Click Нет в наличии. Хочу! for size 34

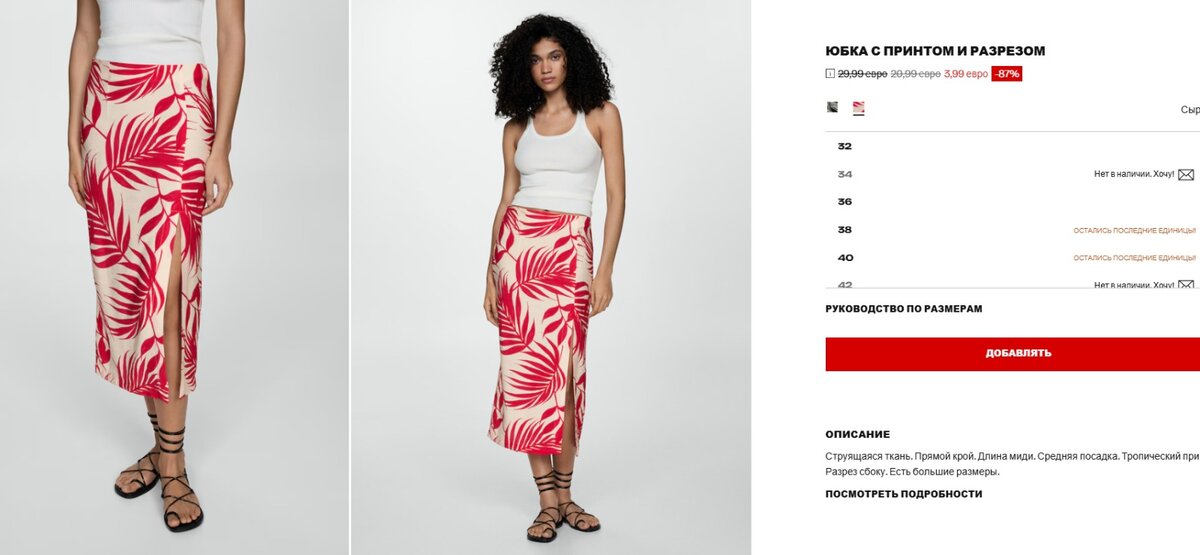[1134, 175]
